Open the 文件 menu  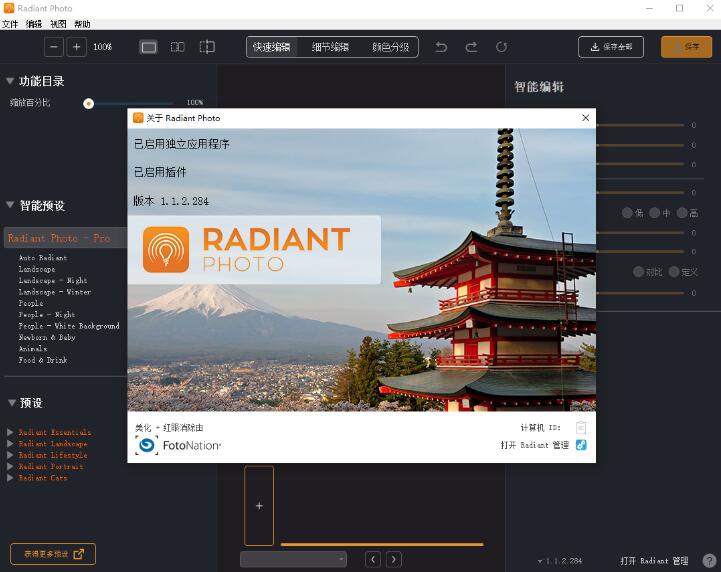tap(10, 24)
